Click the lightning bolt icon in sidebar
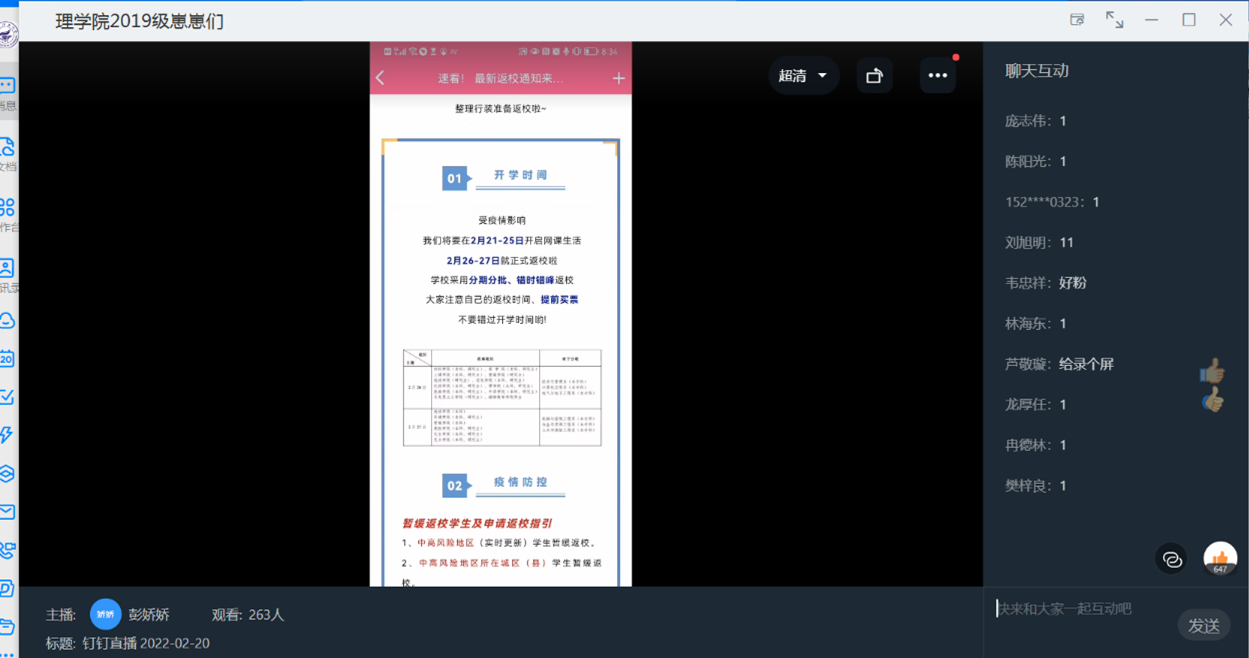 (7, 435)
